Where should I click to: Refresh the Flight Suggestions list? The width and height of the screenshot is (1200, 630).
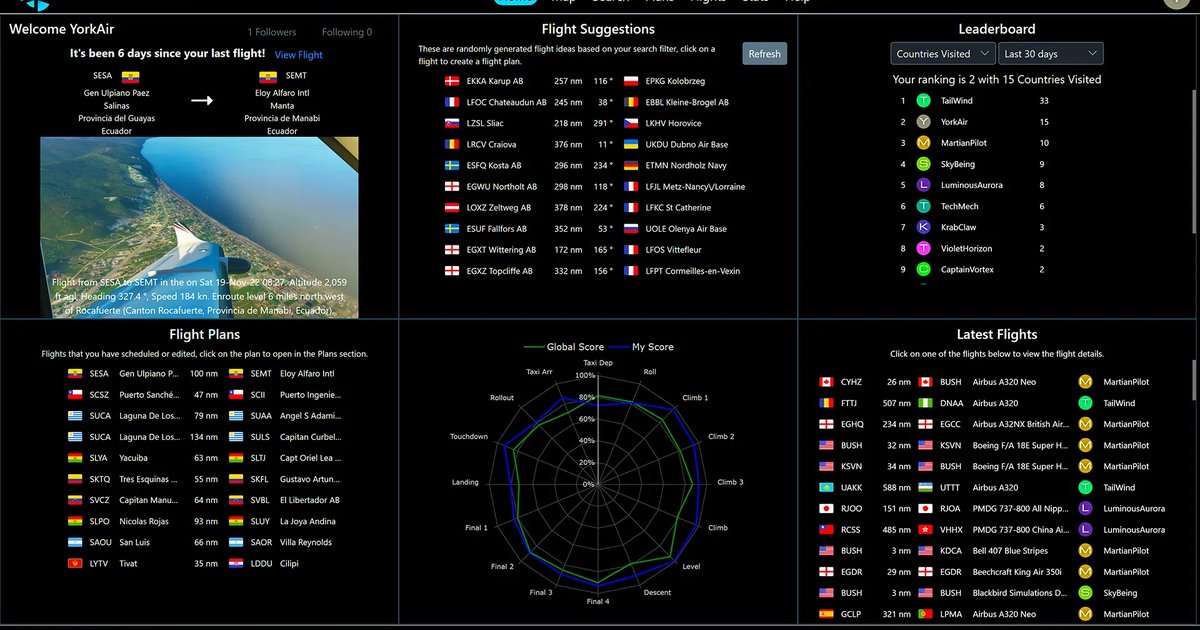[765, 54]
